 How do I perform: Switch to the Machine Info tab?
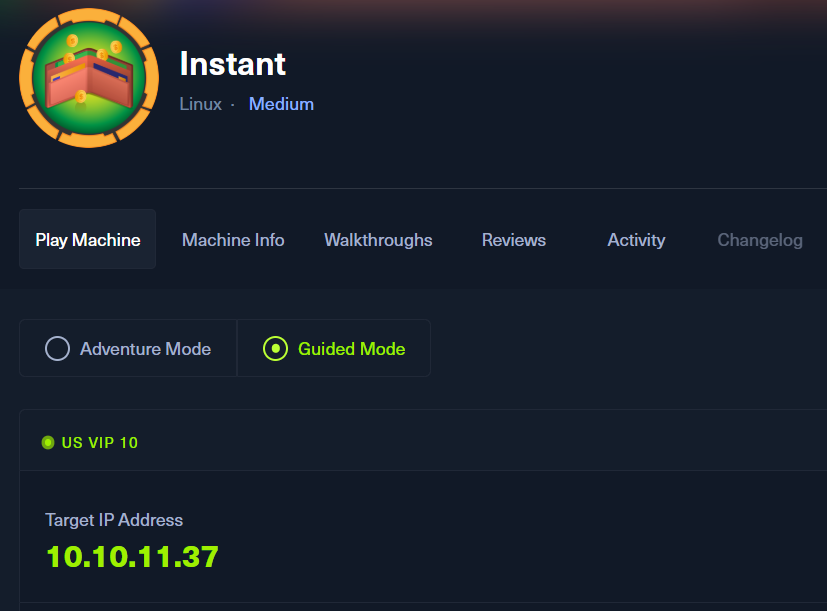click(x=233, y=240)
